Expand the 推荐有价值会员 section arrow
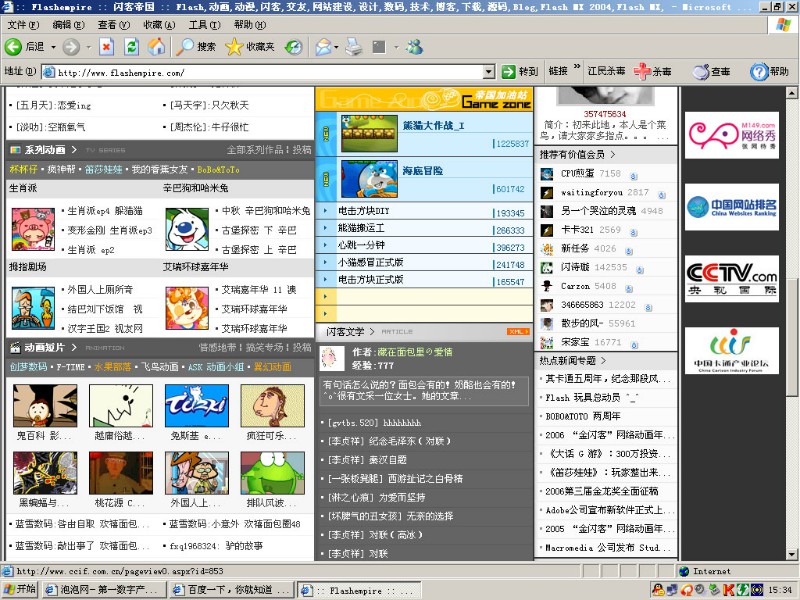The height and width of the screenshot is (600, 800). coord(612,155)
